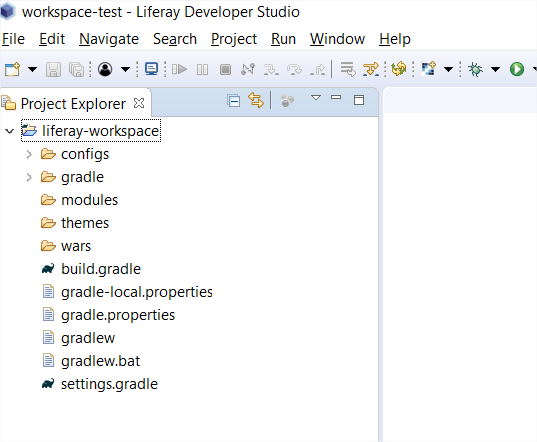The image size is (537, 442).
Task: Click the Save All toolbar icon
Action: [76, 70]
